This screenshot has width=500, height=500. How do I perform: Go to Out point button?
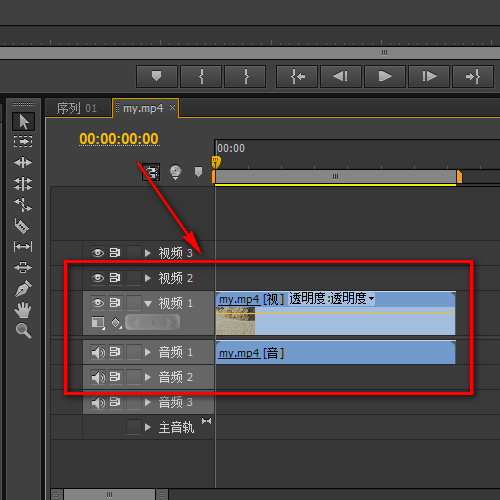pyautogui.click(x=473, y=76)
